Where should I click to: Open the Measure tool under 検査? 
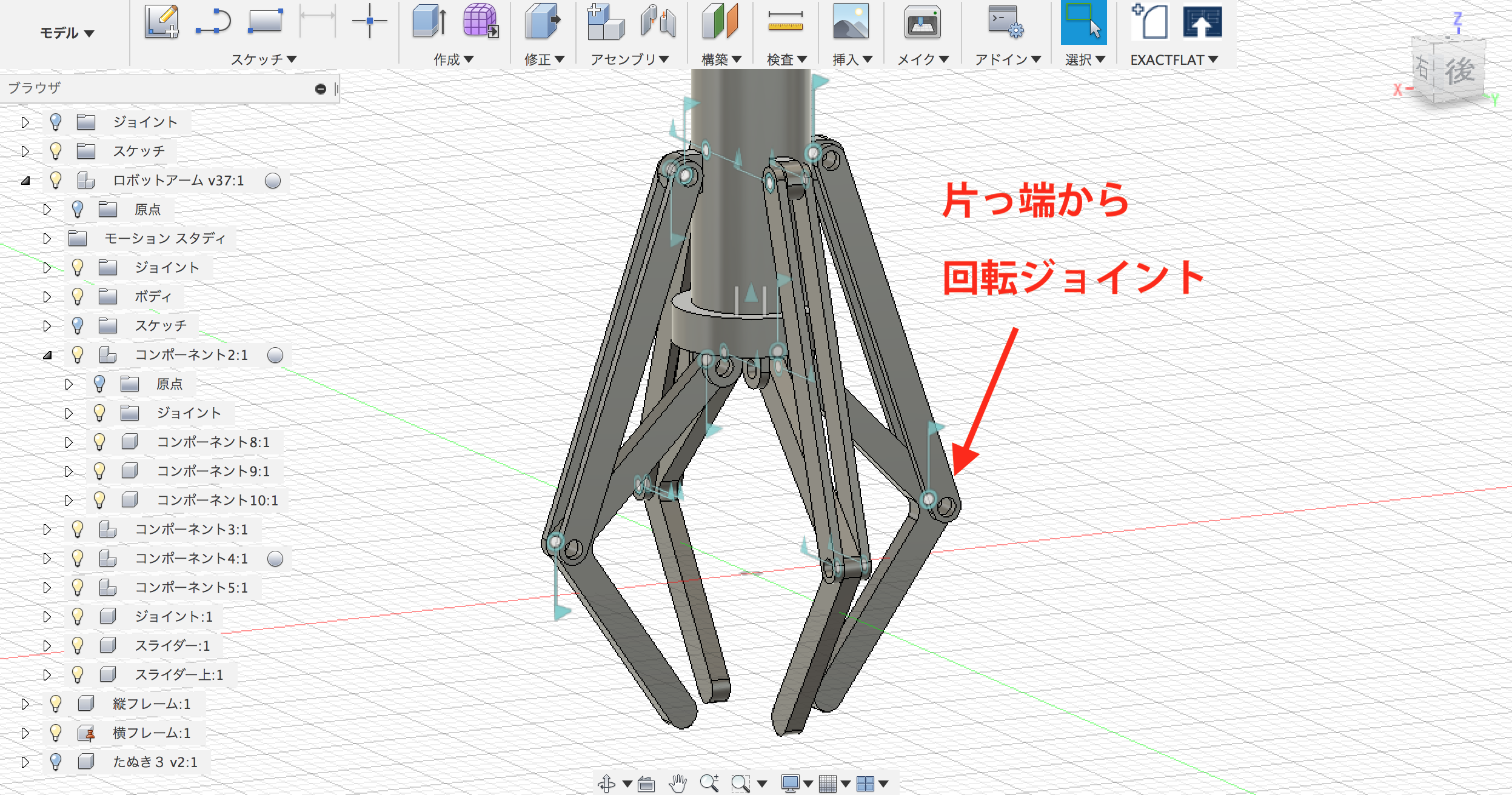click(x=786, y=23)
